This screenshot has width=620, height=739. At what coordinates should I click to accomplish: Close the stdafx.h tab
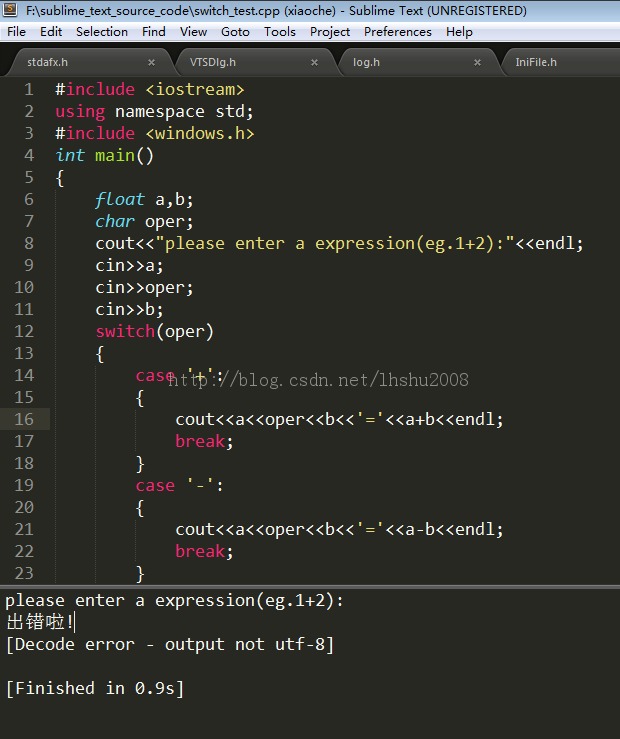coord(152,62)
